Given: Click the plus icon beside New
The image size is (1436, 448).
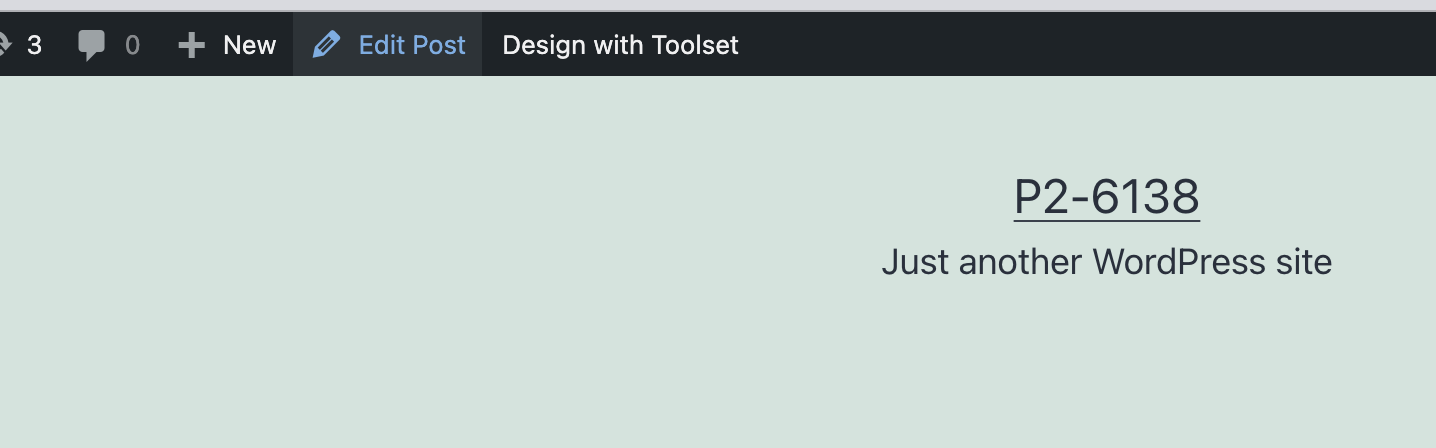Looking at the screenshot, I should pos(191,45).
